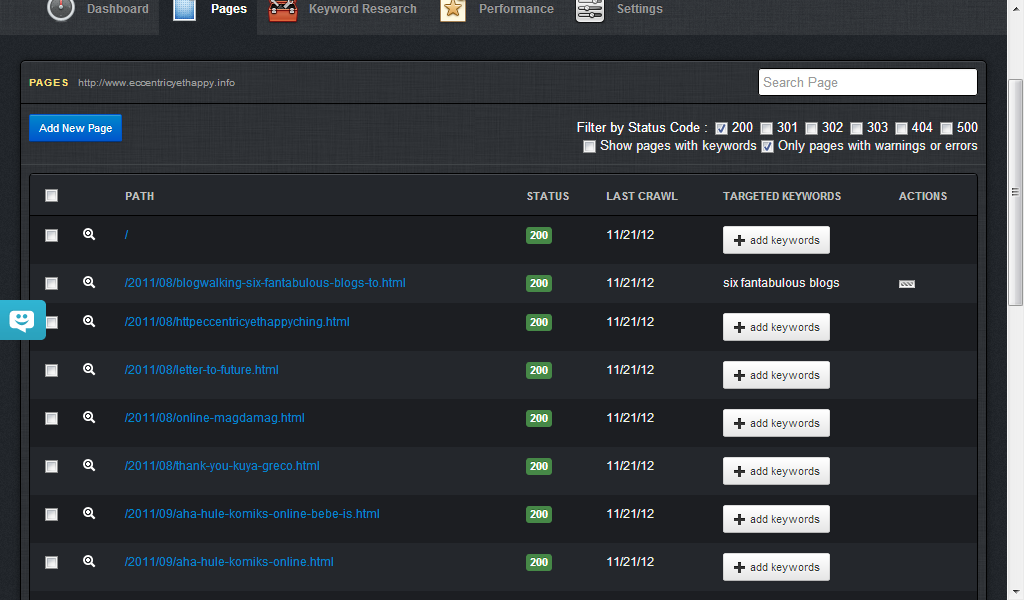Inspect the root path row with magnifier
This screenshot has height=600, width=1024.
(89, 234)
